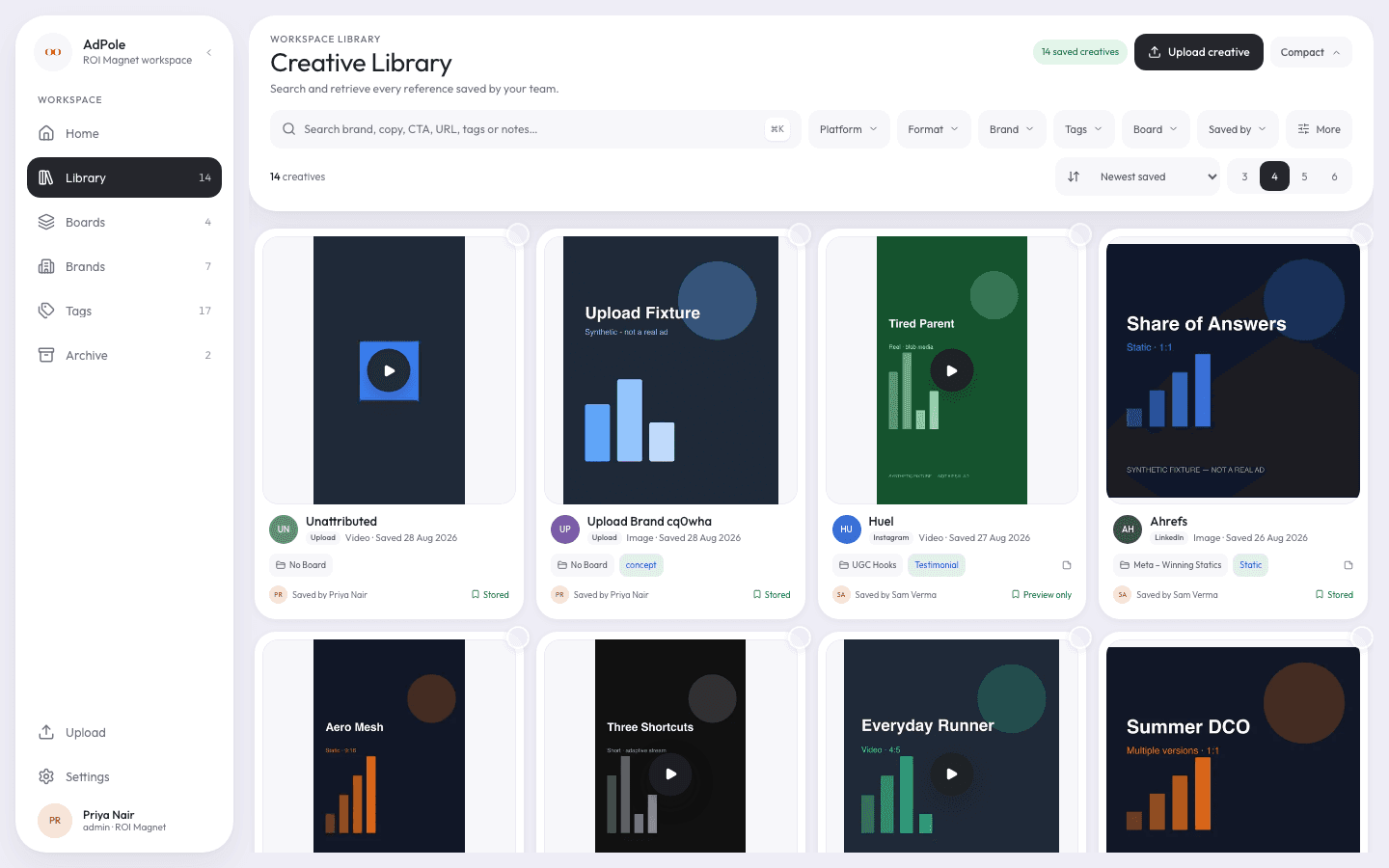Click the UP avatar on Upload Brand card
Image resolution: width=1389 pixels, height=868 pixels.
pyautogui.click(x=565, y=529)
